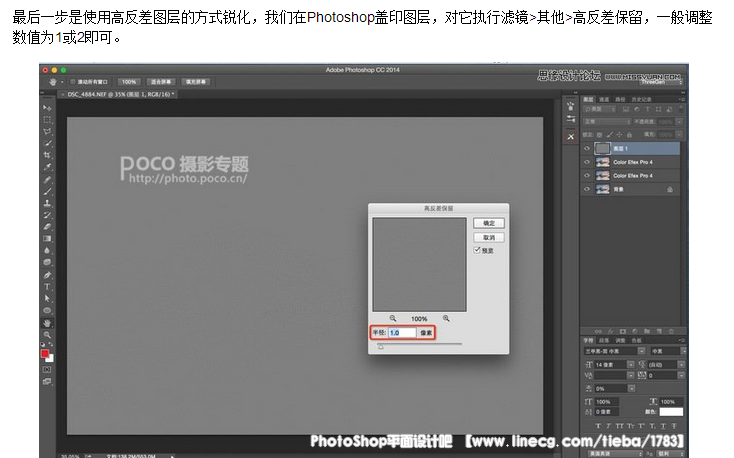This screenshot has width=734, height=458.
Task: Hide the second Color Efex Pro 4 layer
Action: pyautogui.click(x=587, y=176)
